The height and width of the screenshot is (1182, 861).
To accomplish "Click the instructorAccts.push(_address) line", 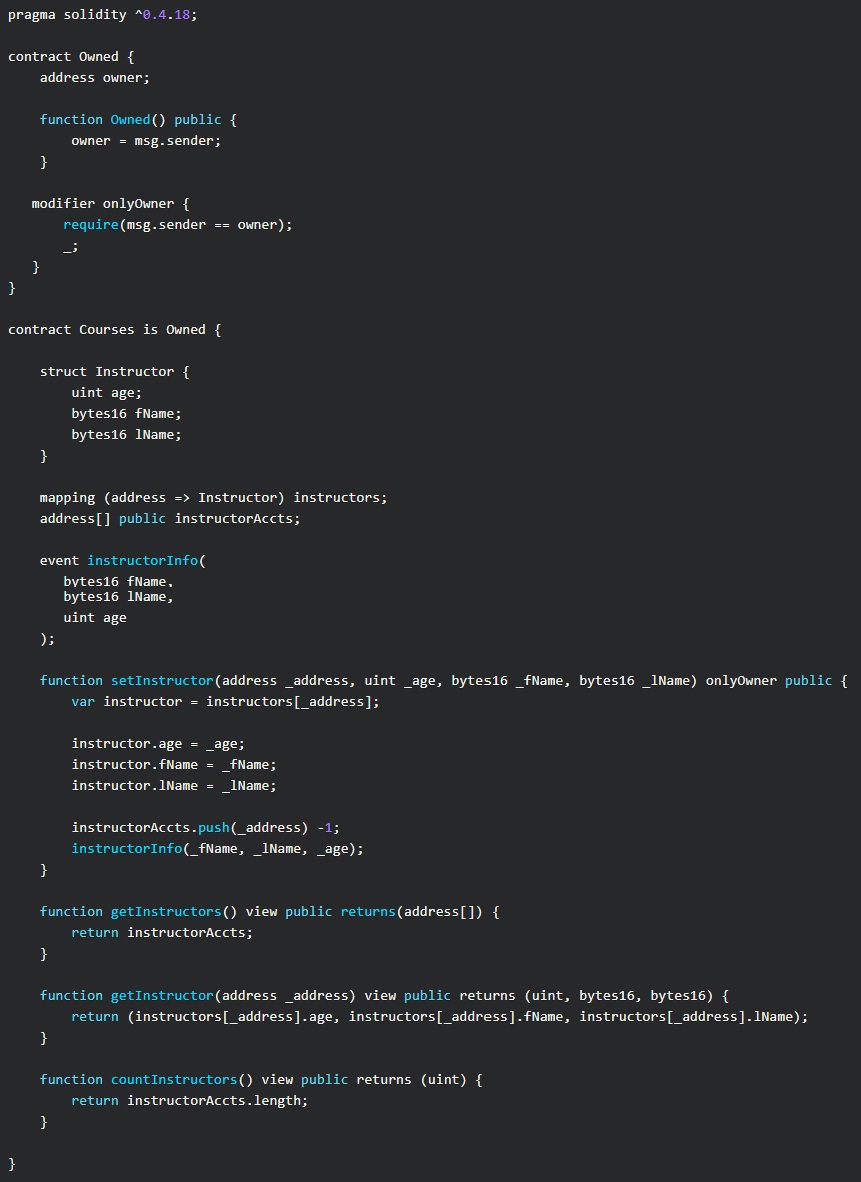I will [205, 828].
